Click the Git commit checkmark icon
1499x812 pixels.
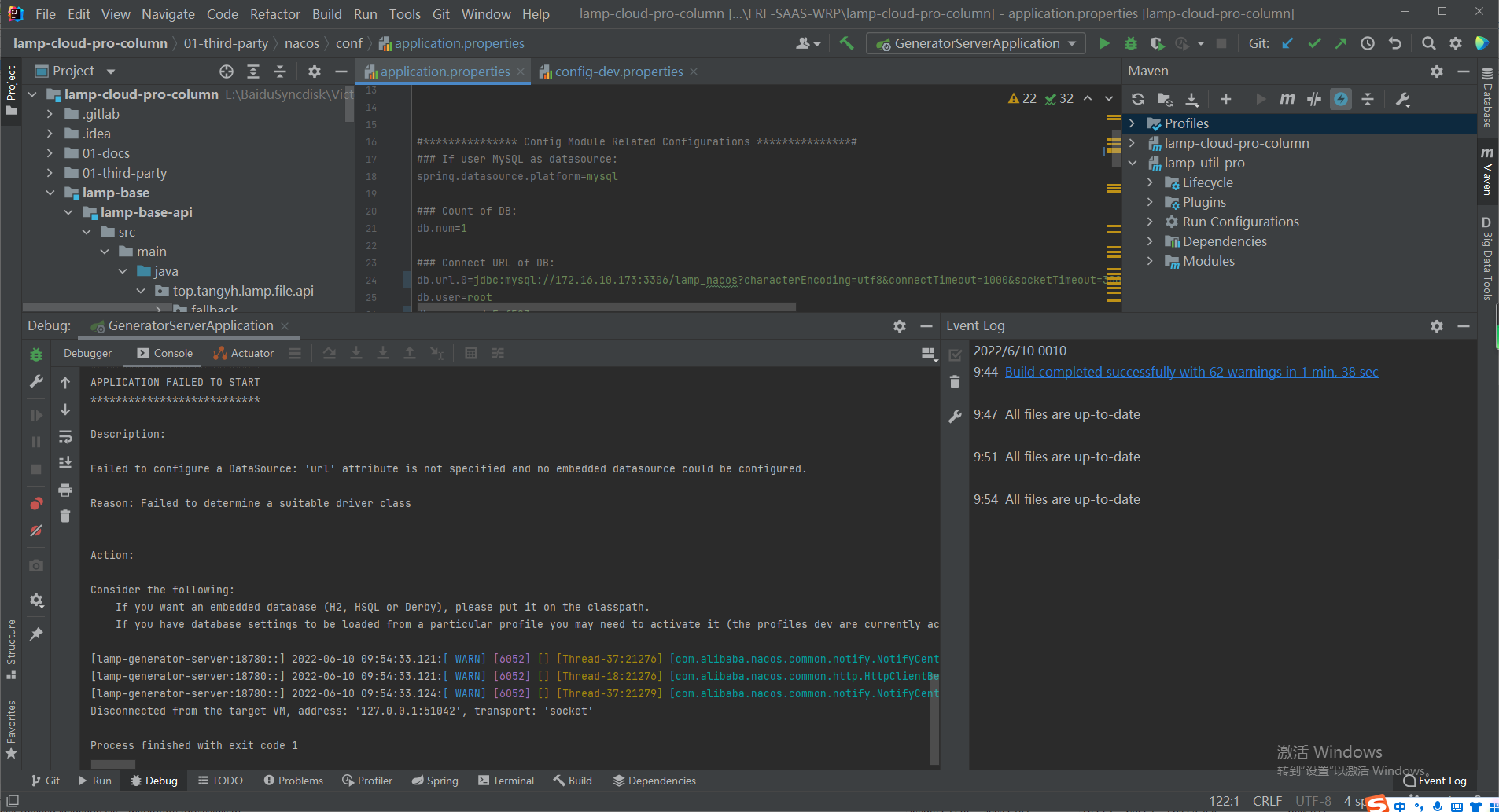1314,43
